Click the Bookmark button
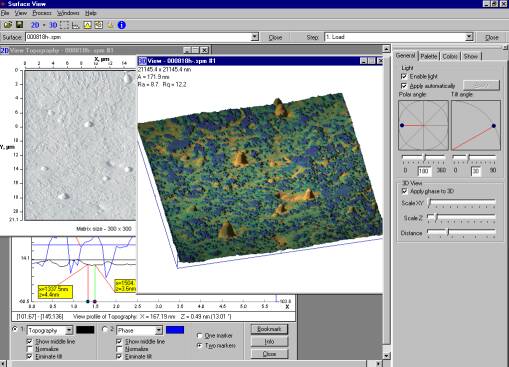The image size is (509, 367). pos(269,329)
